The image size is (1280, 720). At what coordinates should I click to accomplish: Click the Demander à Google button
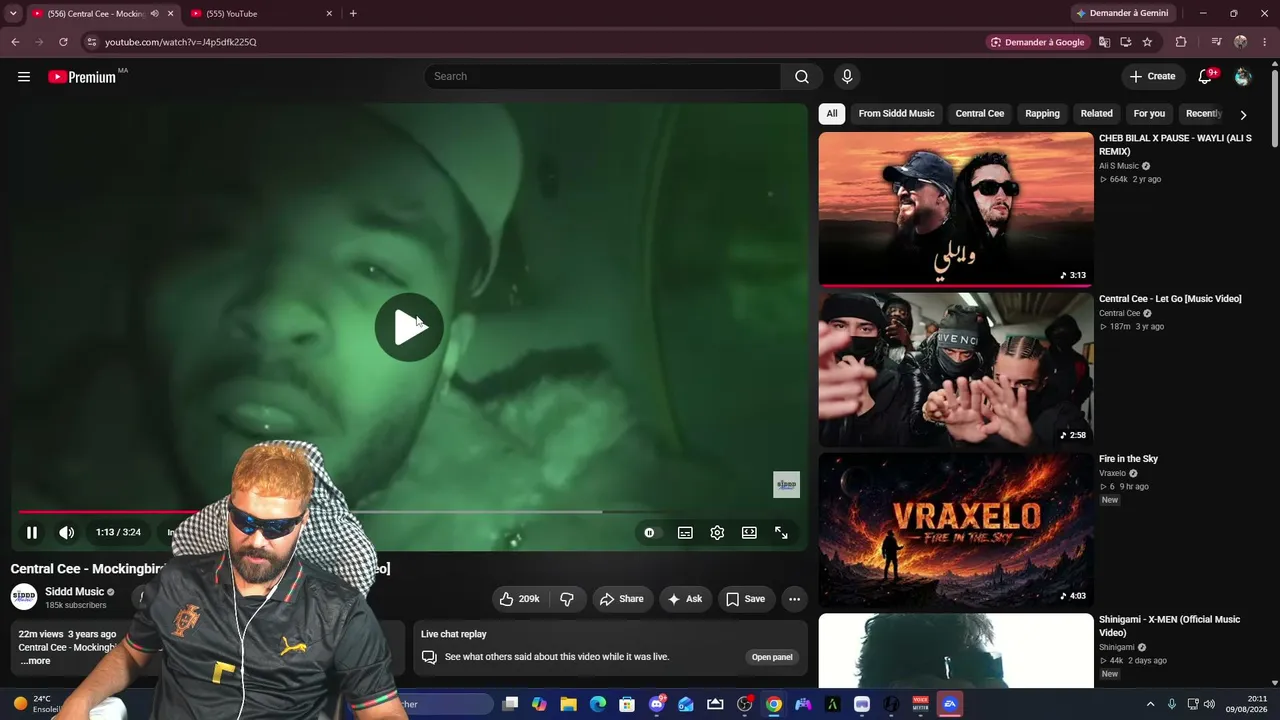pos(1038,42)
